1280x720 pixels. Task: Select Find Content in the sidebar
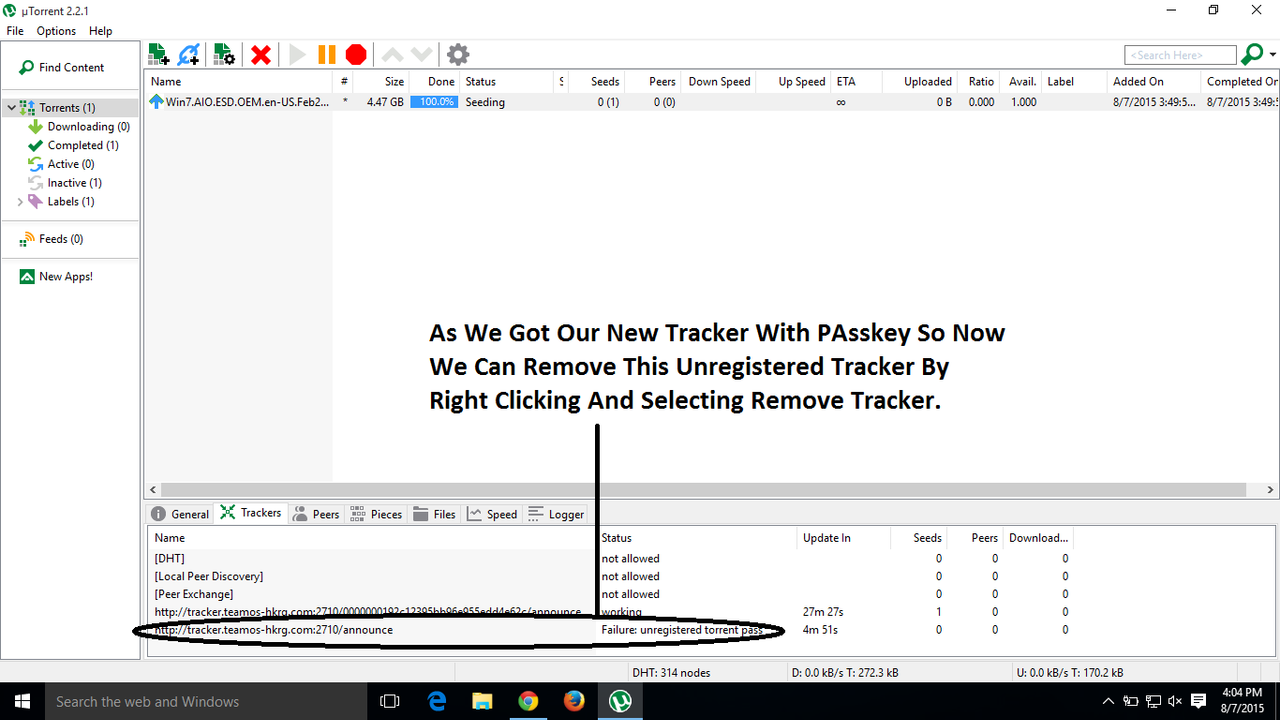(62, 67)
